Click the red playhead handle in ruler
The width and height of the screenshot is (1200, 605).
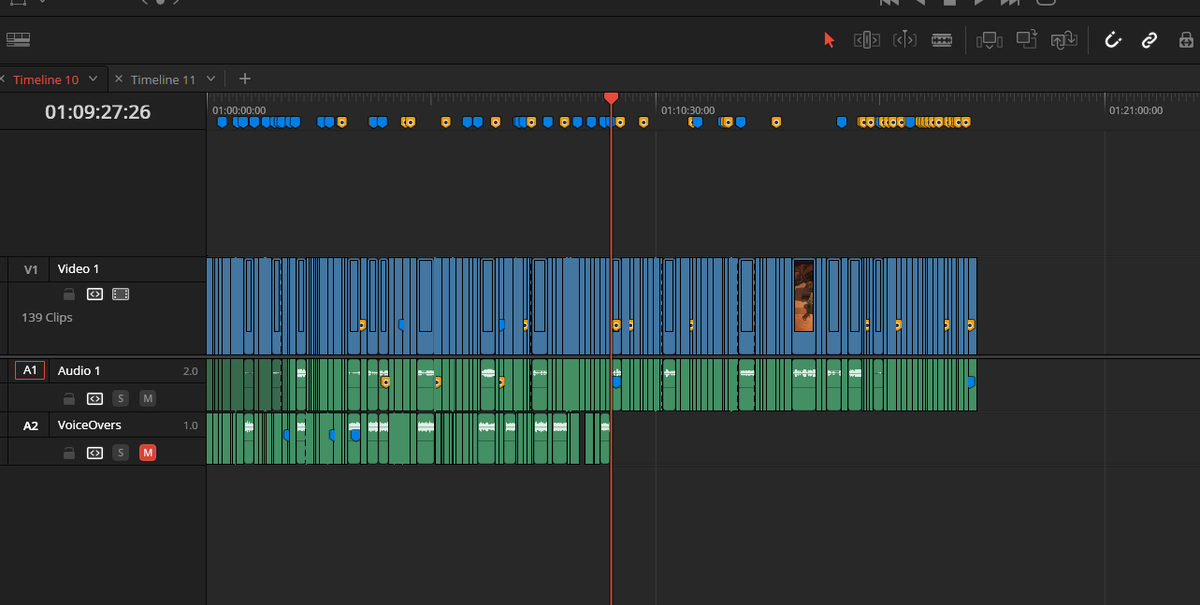click(x=611, y=97)
